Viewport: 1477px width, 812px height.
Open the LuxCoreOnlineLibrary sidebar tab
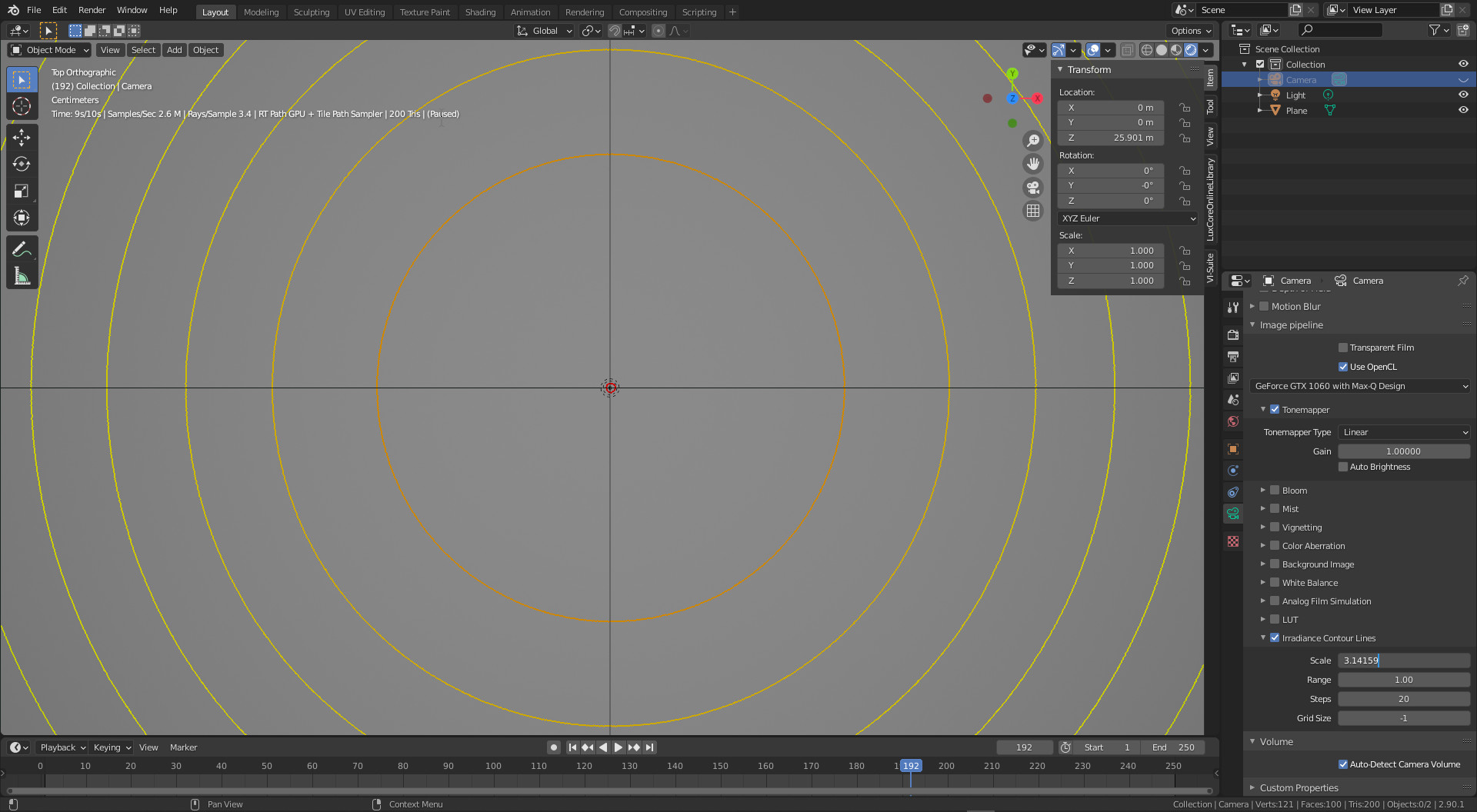(x=1210, y=199)
